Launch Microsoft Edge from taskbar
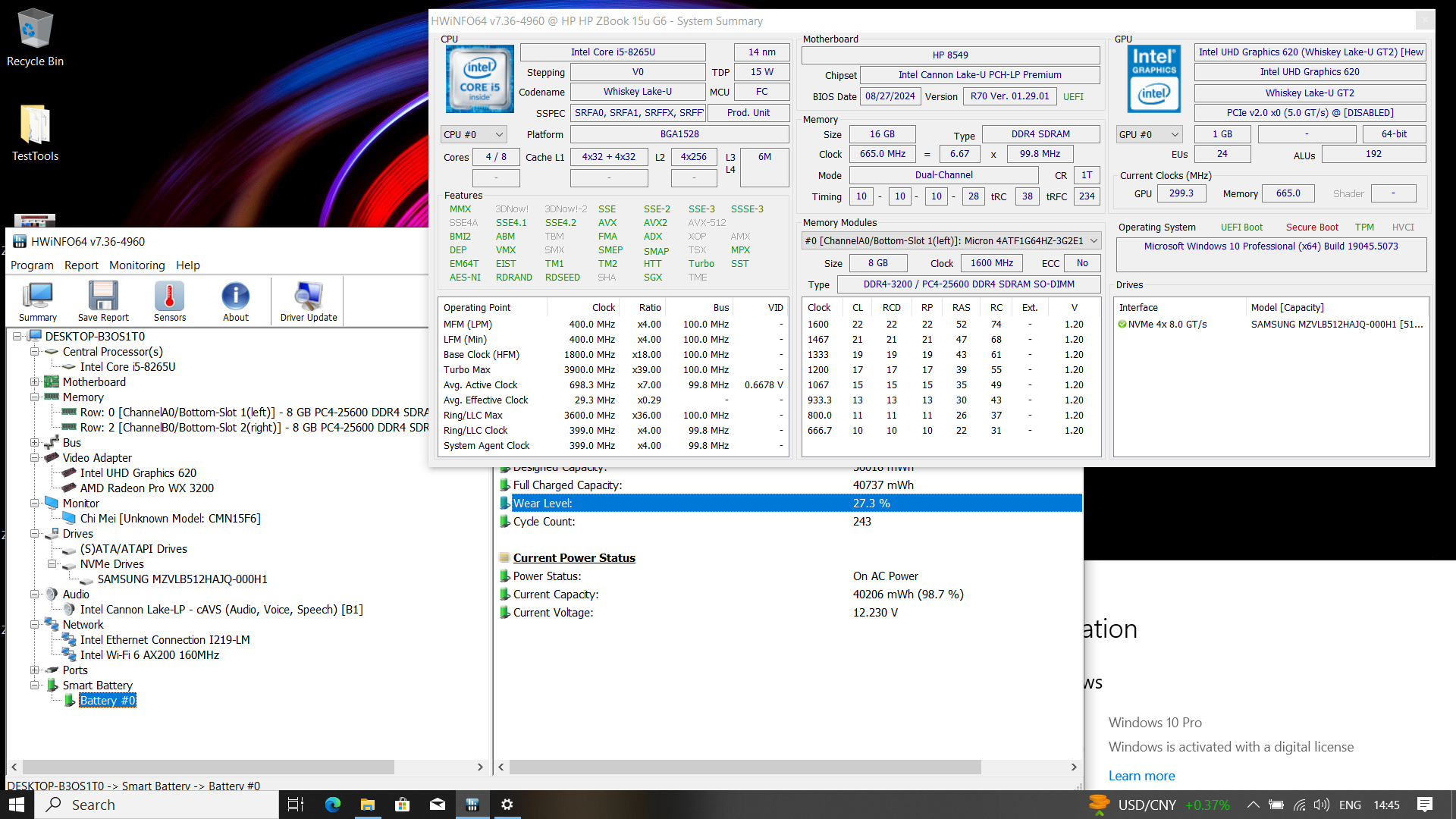 [333, 805]
